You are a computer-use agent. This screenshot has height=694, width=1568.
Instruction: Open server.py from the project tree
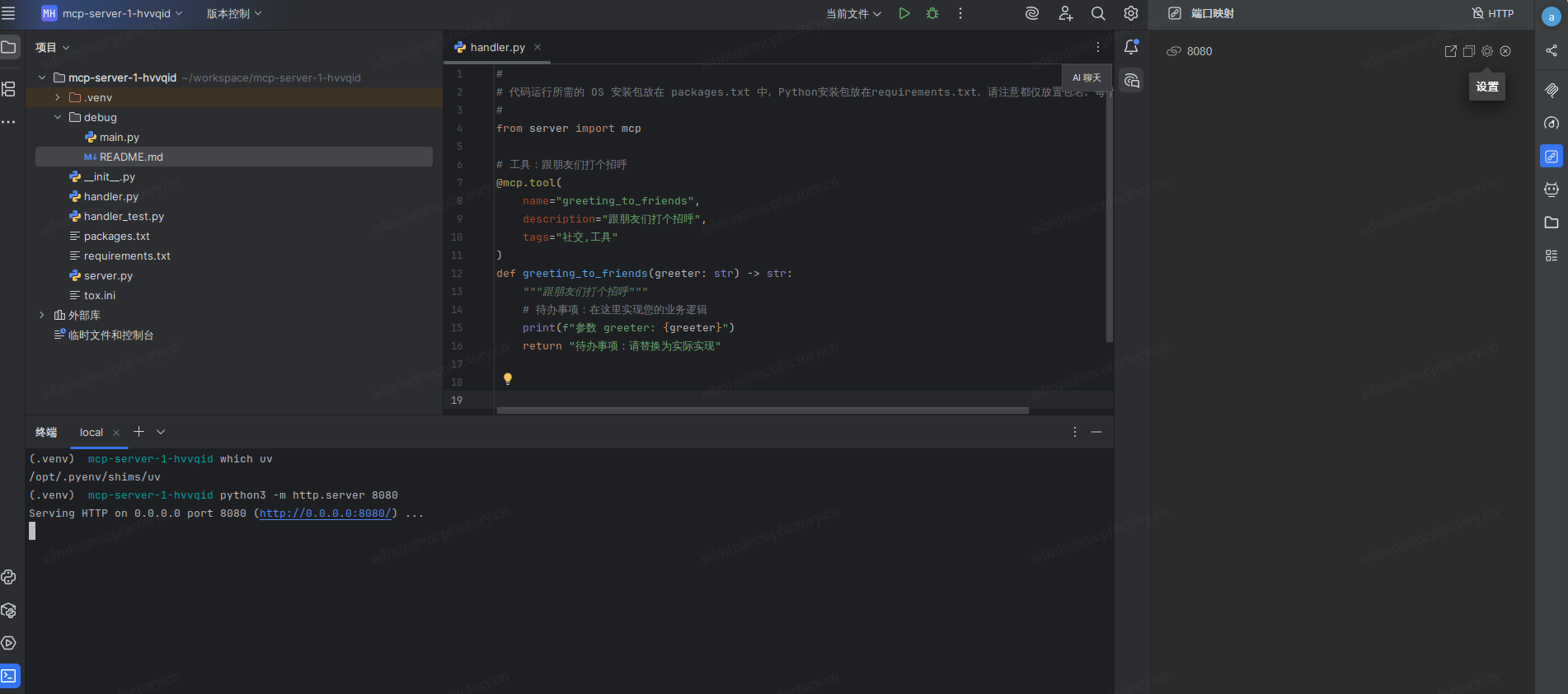pos(108,276)
